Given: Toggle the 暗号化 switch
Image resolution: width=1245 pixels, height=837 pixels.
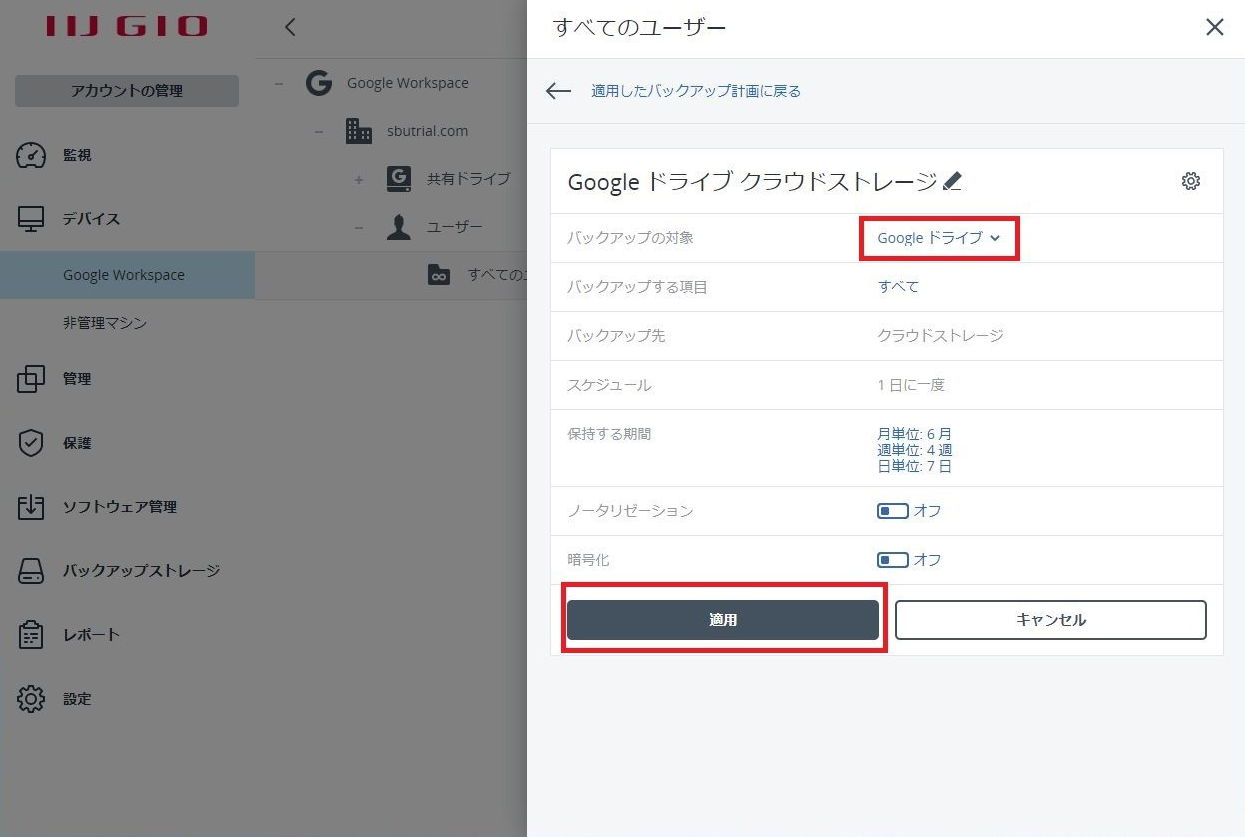Looking at the screenshot, I should (892, 560).
